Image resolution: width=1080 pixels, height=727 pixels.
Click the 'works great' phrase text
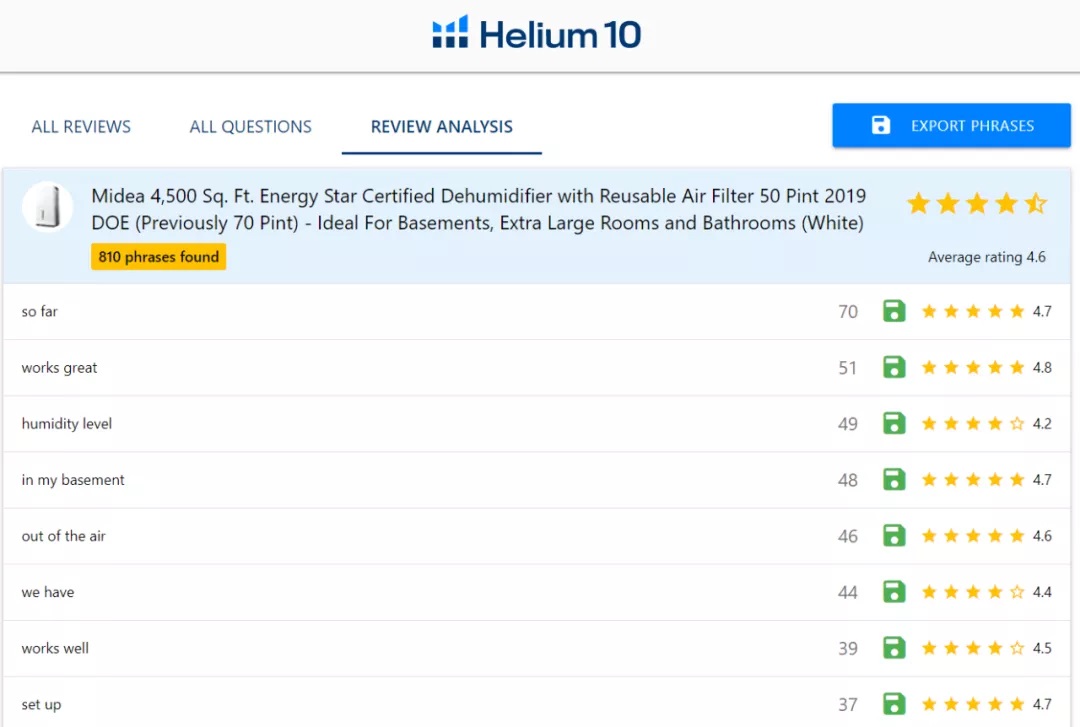[60, 368]
